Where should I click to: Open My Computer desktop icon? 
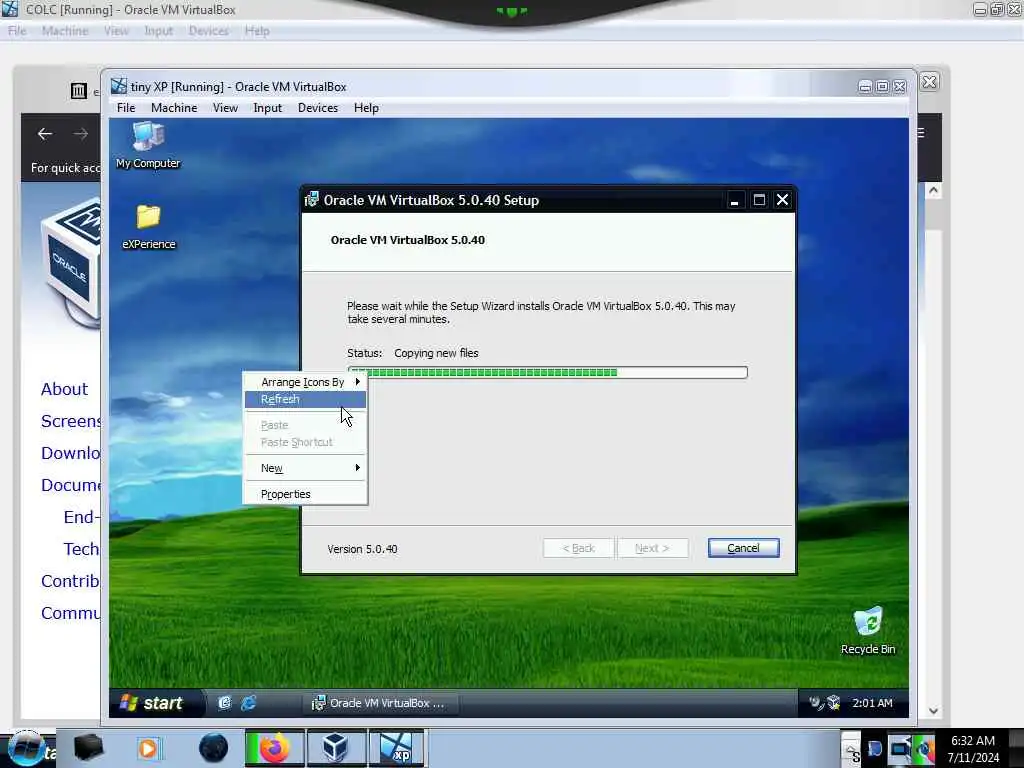148,145
